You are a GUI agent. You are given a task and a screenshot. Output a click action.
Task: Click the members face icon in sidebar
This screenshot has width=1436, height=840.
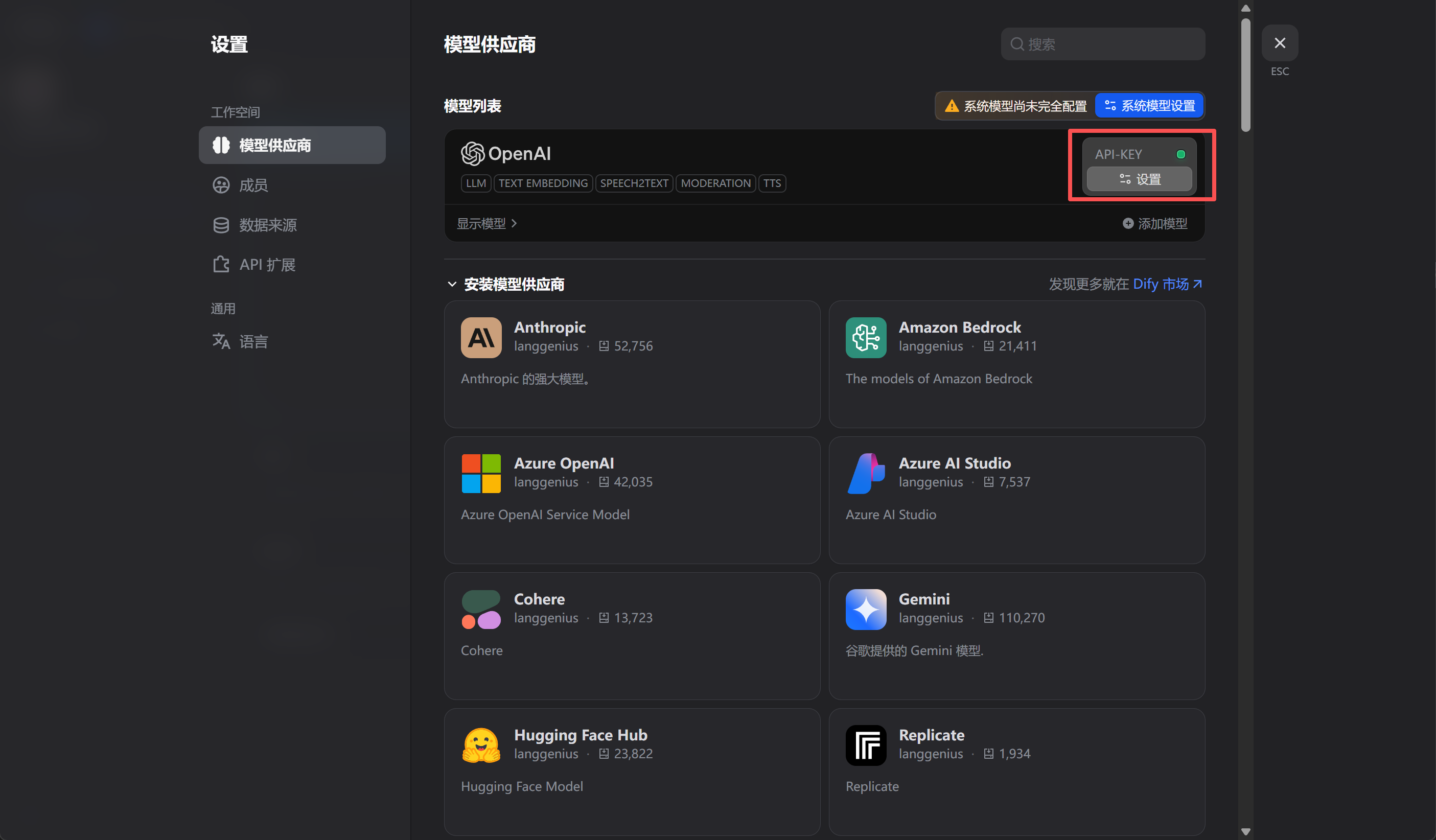point(221,185)
